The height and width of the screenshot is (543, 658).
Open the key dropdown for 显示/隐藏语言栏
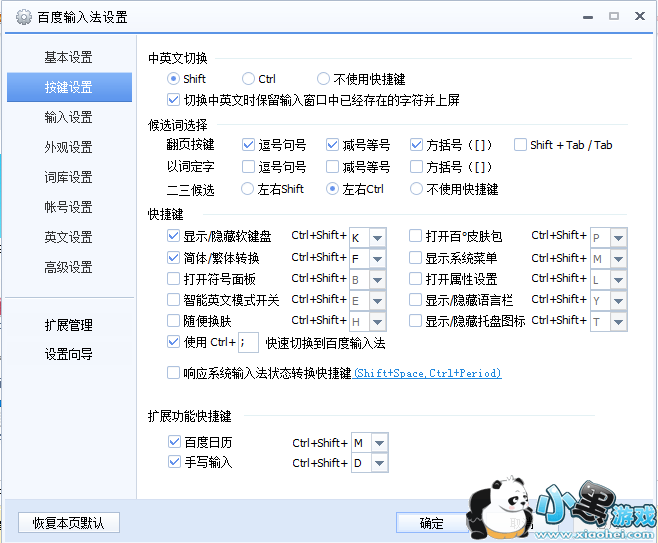pyautogui.click(x=618, y=301)
